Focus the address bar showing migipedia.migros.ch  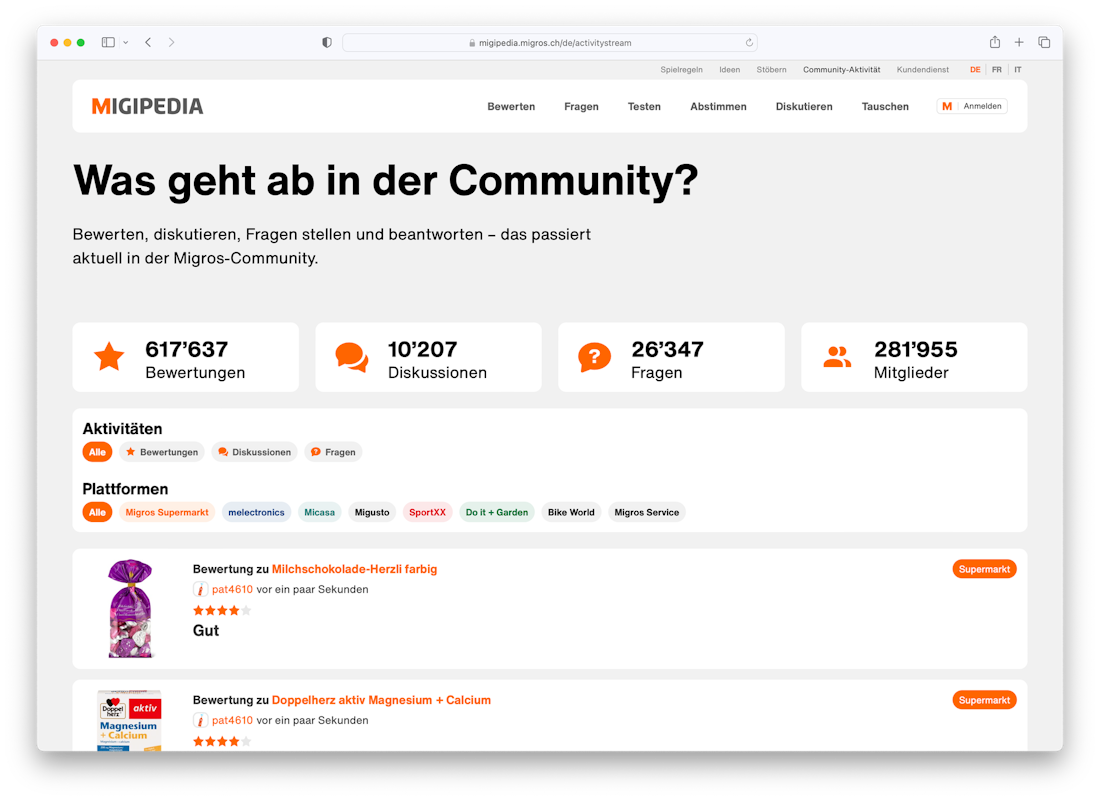(x=550, y=43)
